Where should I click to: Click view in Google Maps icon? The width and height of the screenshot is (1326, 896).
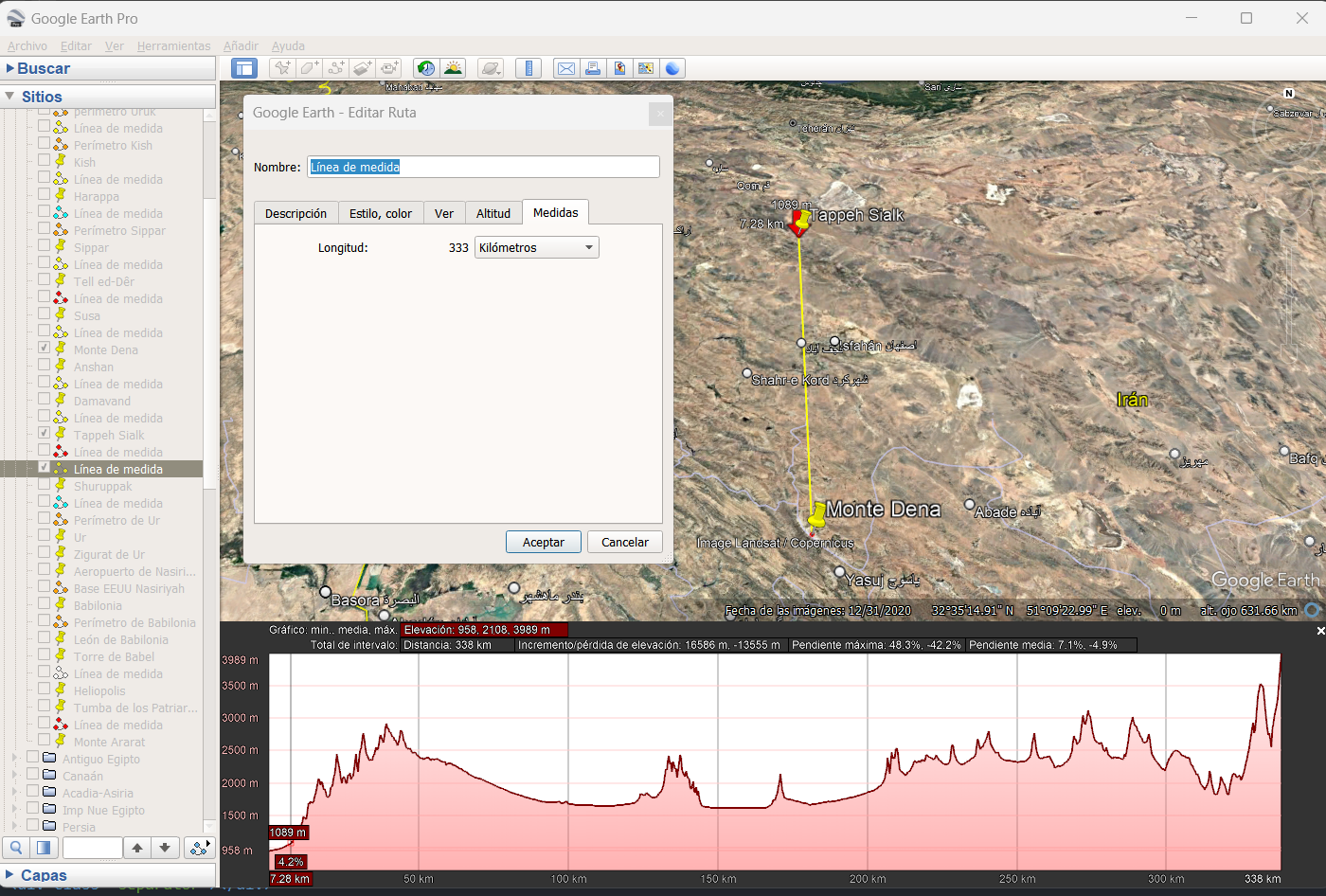(x=646, y=68)
